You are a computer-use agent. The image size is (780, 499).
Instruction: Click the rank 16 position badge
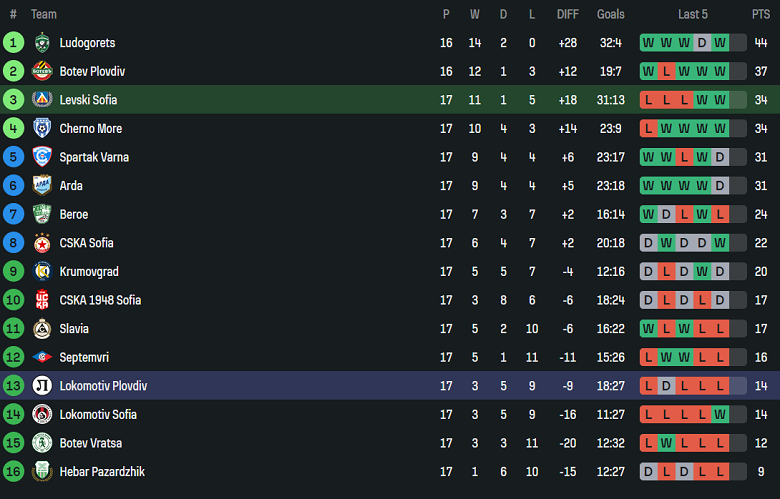13,471
